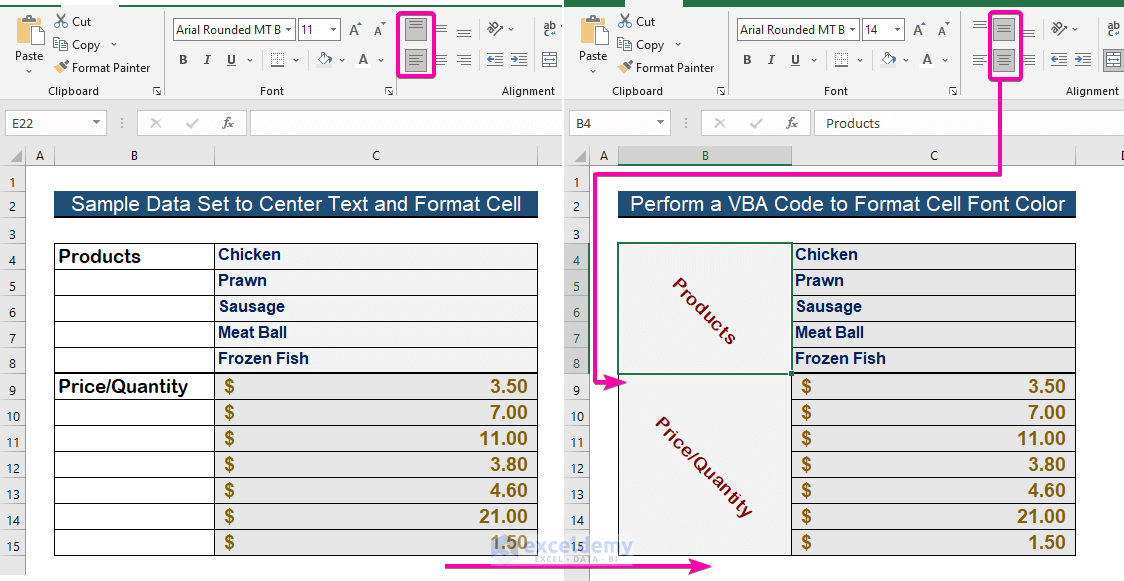Apply Bold formatting
Image resolution: width=1124 pixels, height=581 pixels.
(x=184, y=60)
